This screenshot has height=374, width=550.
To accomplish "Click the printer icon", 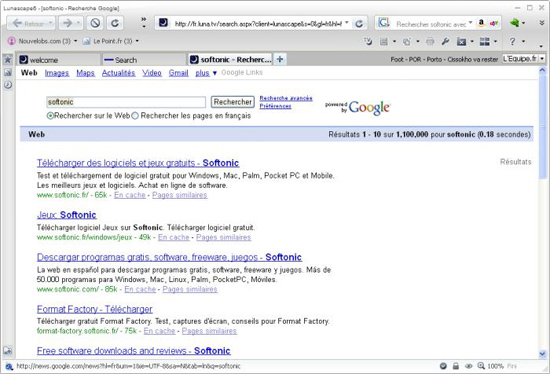I will click(x=430, y=41).
